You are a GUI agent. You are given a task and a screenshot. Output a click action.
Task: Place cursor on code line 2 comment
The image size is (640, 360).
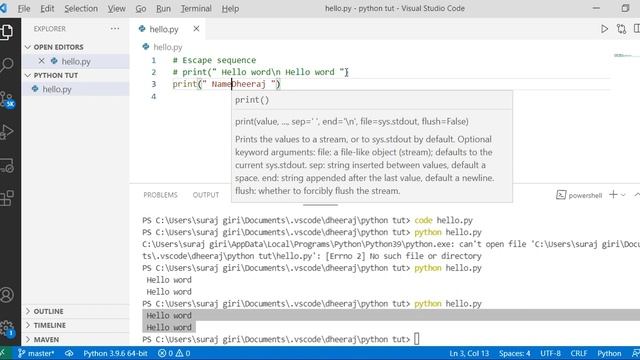(x=259, y=72)
